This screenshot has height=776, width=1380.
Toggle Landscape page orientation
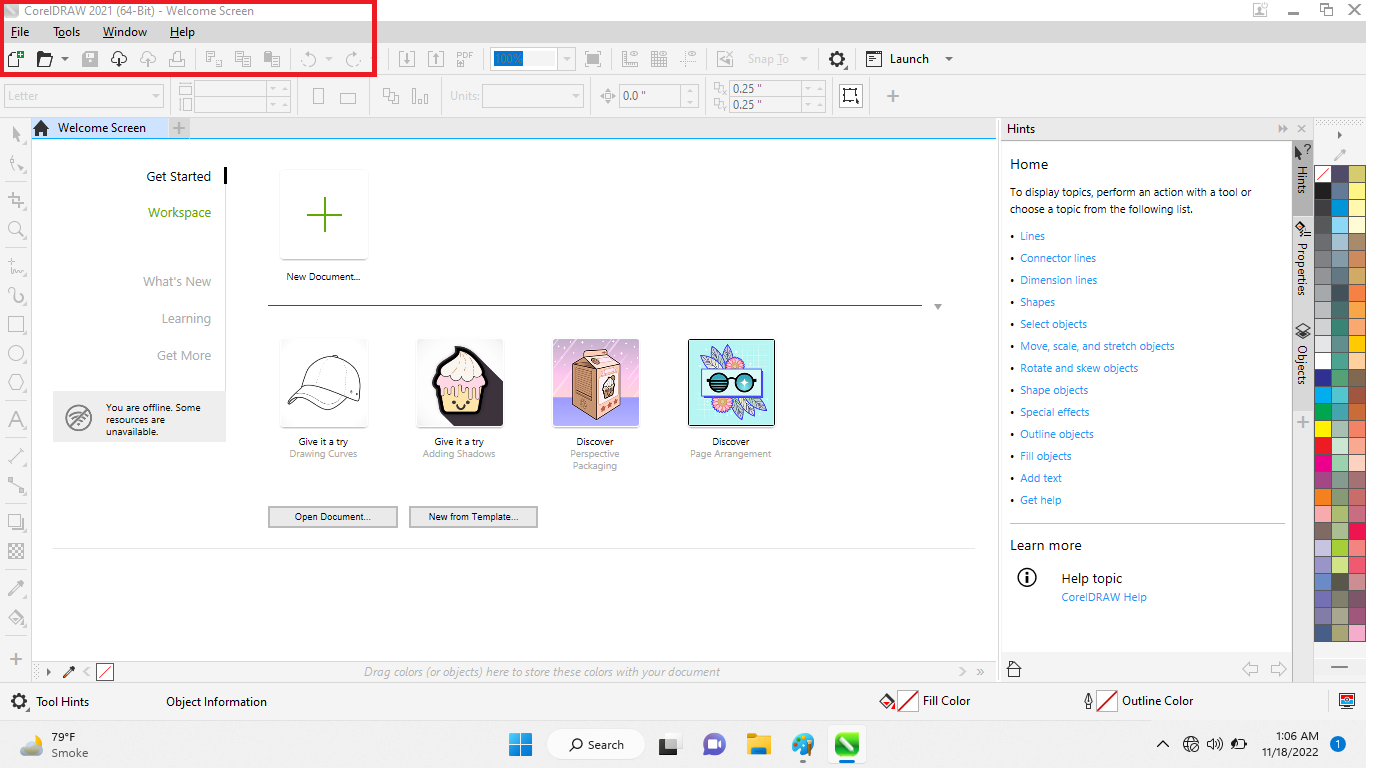point(348,97)
